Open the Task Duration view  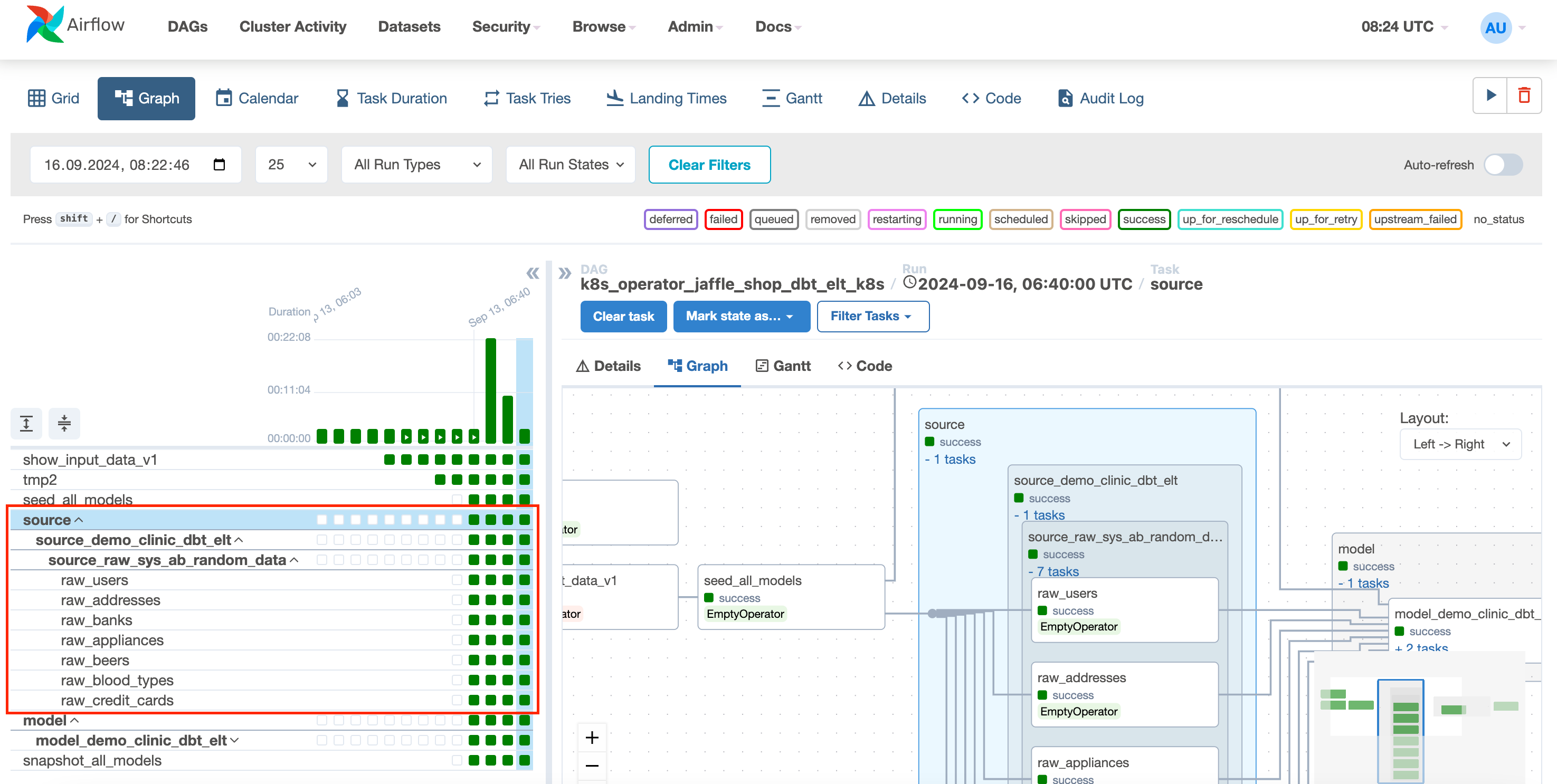(392, 99)
